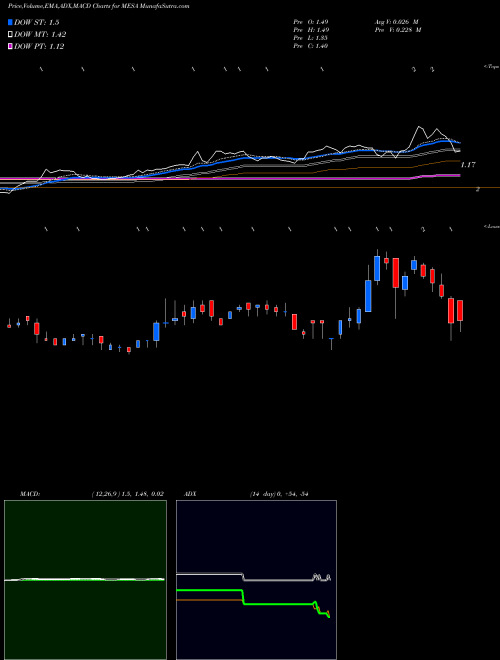The width and height of the screenshot is (500, 660).
Task: Click the MACD '(12,26,9) 1.5, 1.48, 0.02' values
Action: tap(127, 494)
